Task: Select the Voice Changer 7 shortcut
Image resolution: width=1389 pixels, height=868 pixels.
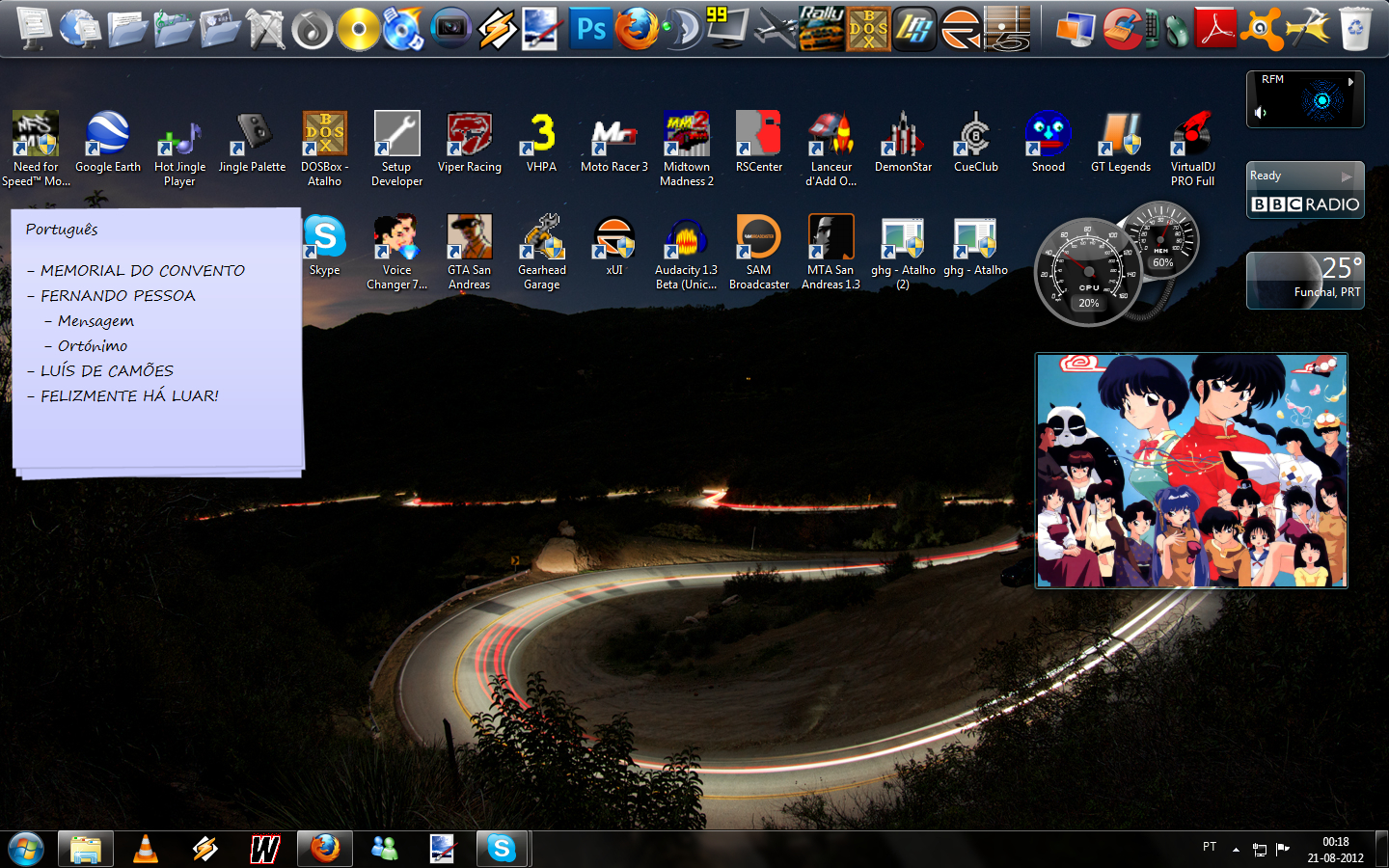Action: (397, 252)
